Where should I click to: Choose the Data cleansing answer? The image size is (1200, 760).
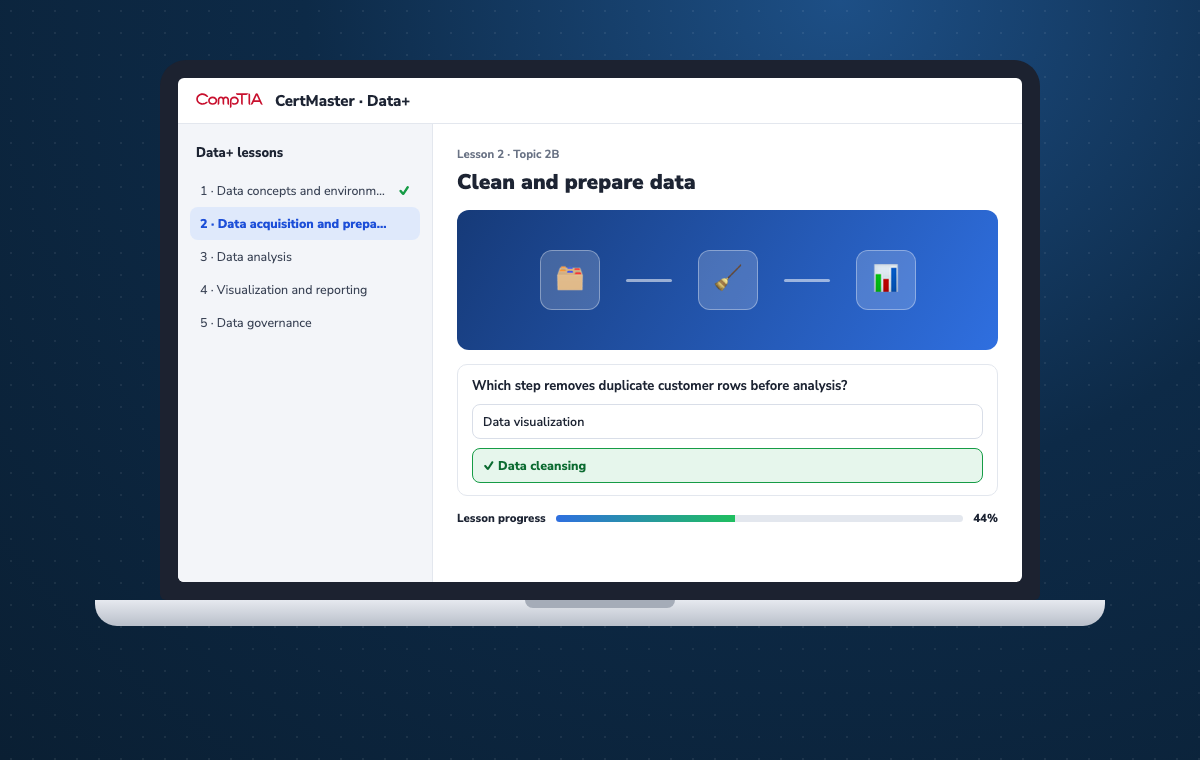point(727,466)
